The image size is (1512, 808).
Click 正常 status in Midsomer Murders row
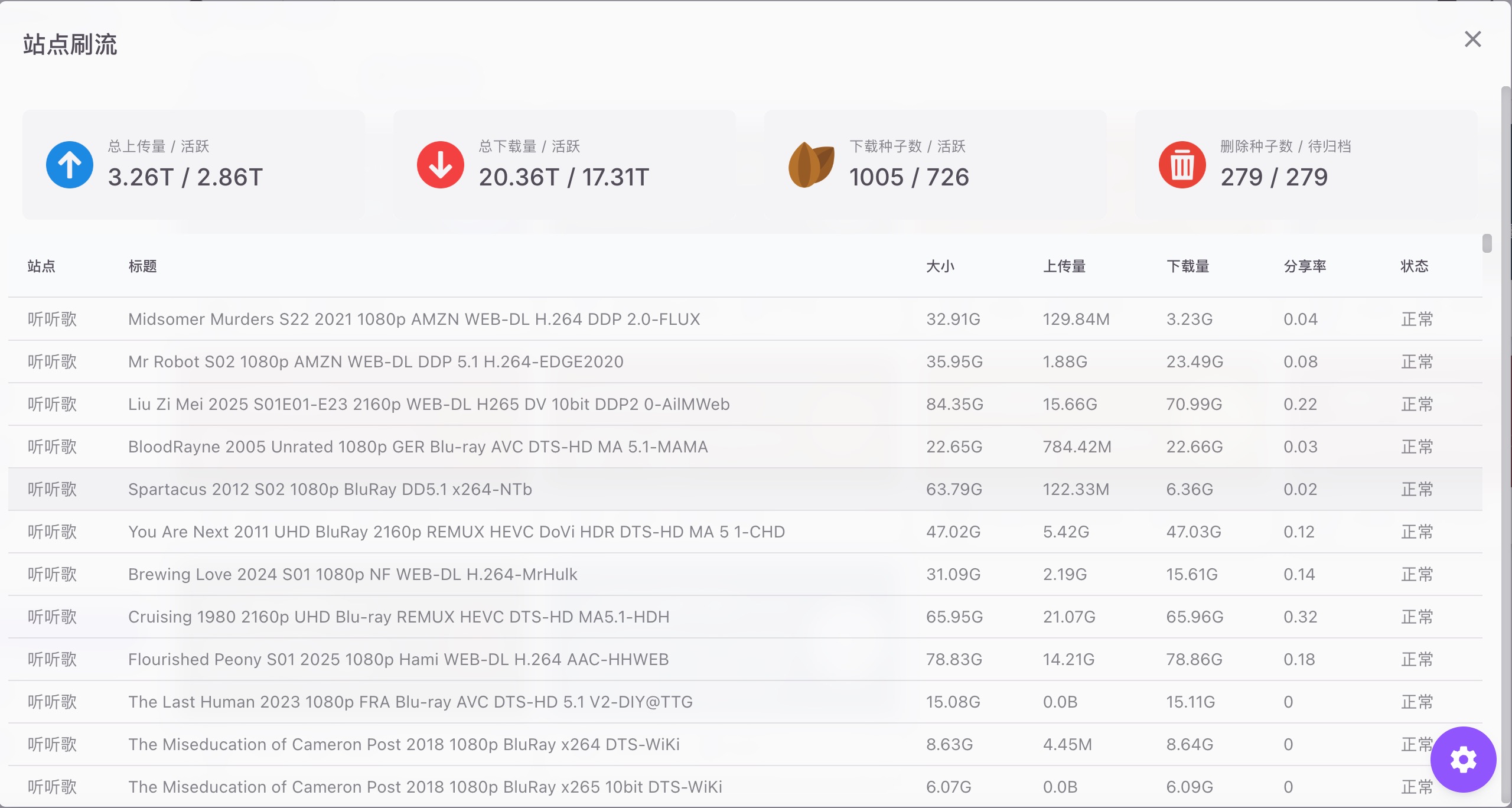1417,319
